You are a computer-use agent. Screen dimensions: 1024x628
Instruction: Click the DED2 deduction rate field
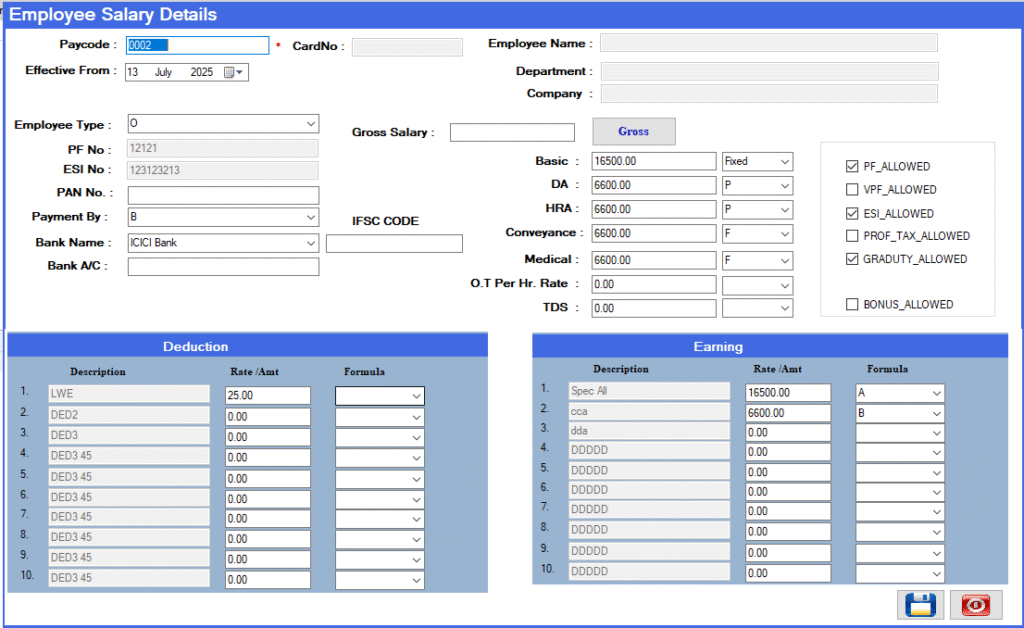[268, 416]
